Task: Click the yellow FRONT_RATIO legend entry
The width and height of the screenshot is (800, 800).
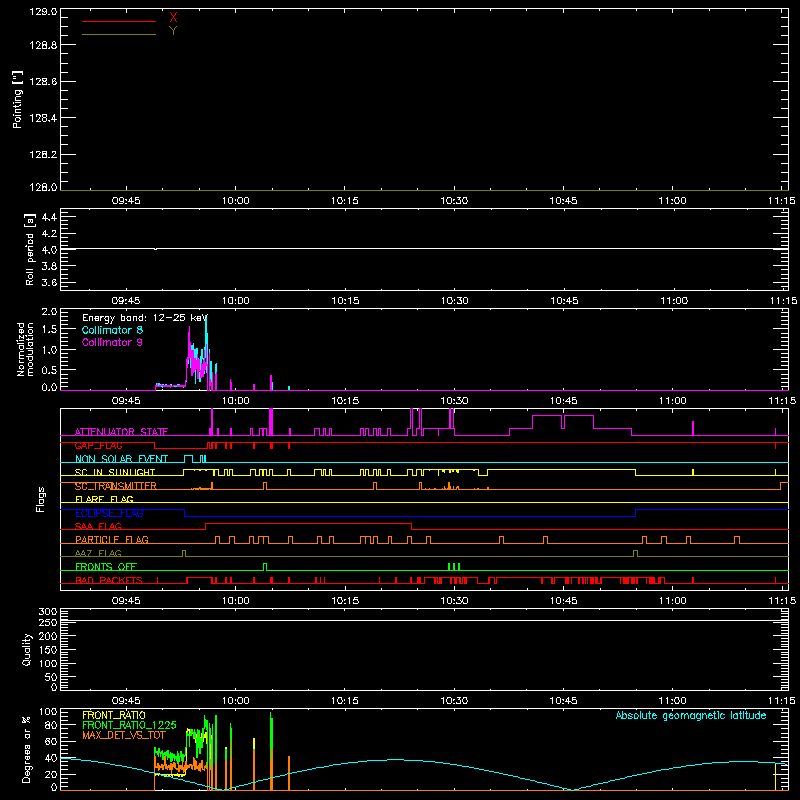Action: [114, 715]
